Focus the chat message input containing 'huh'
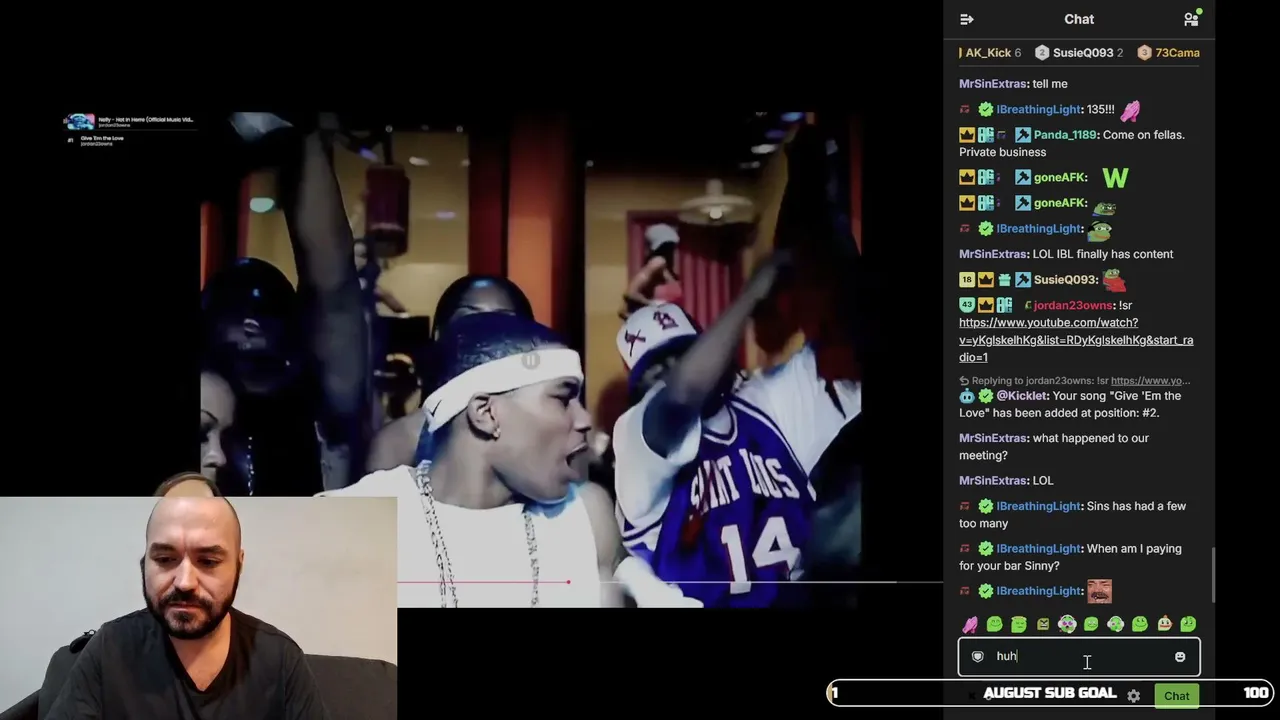The width and height of the screenshot is (1280, 720). coord(1079,657)
